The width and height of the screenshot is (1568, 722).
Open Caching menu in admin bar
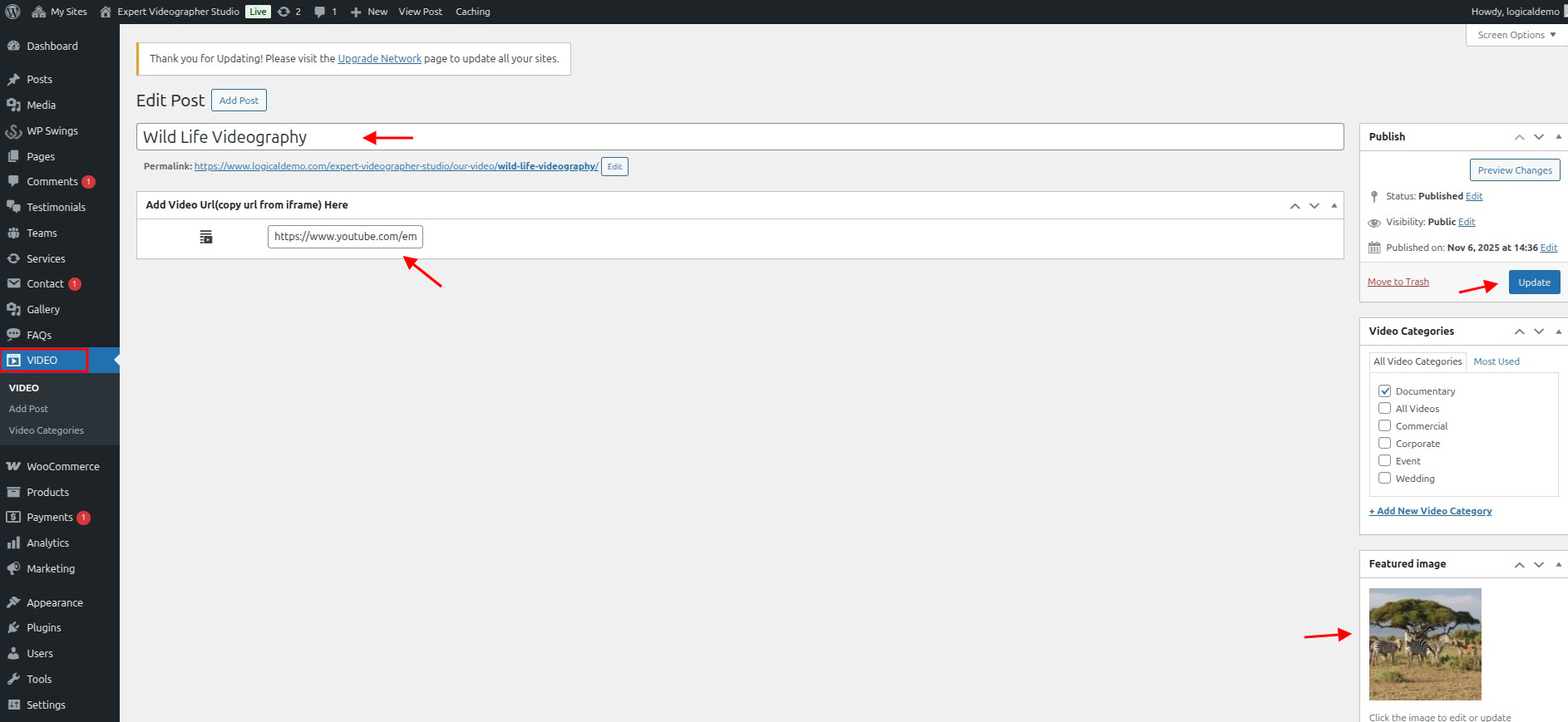click(473, 12)
